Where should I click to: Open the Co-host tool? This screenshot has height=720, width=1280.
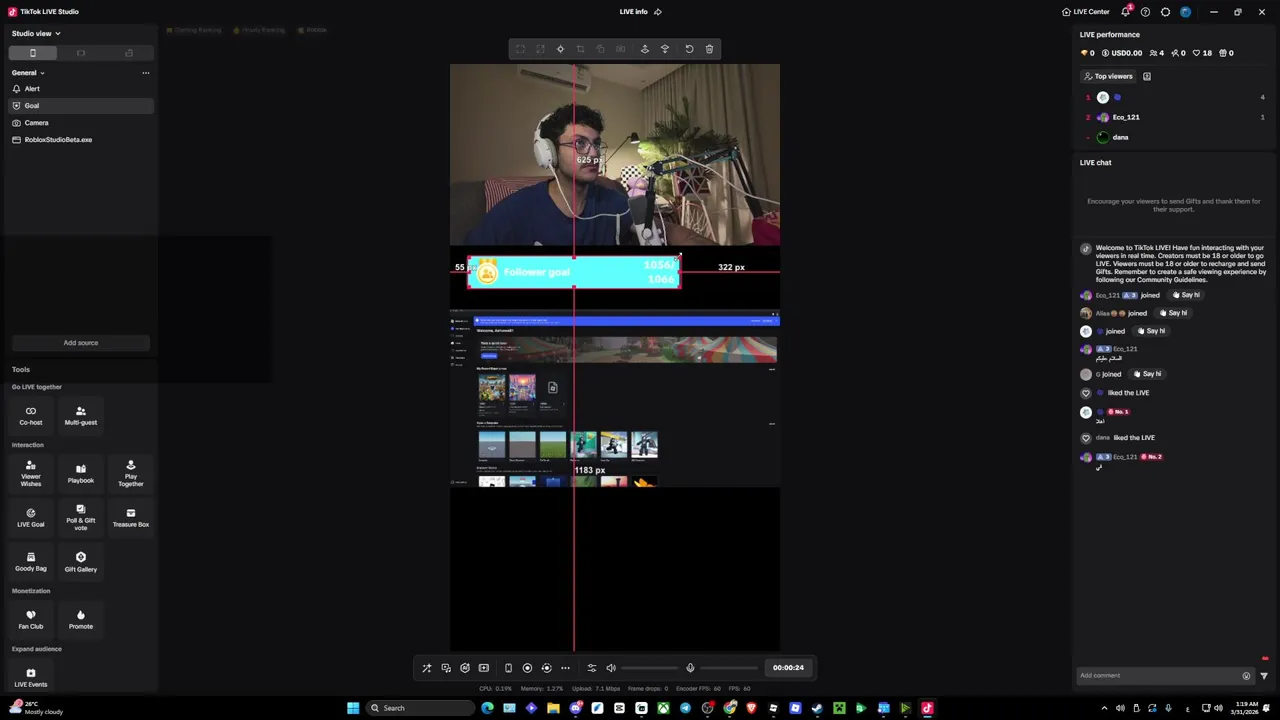[x=31, y=415]
